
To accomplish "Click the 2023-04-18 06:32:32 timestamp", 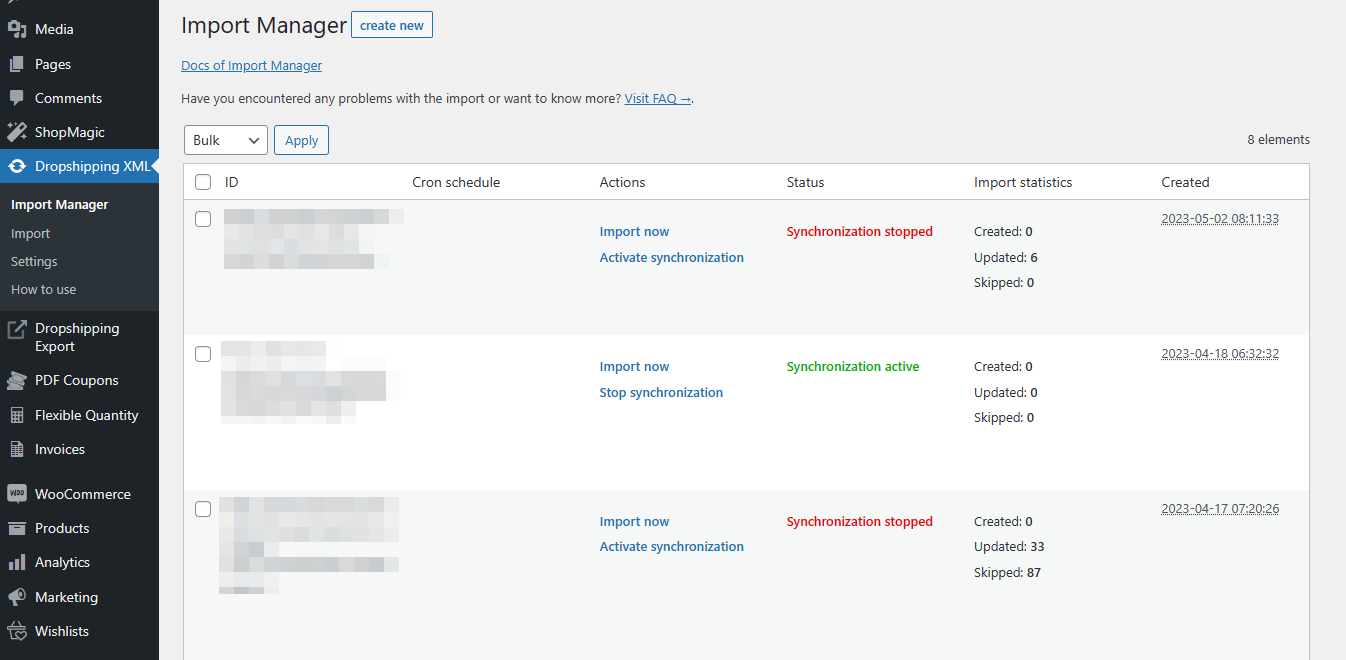I will click(x=1220, y=353).
